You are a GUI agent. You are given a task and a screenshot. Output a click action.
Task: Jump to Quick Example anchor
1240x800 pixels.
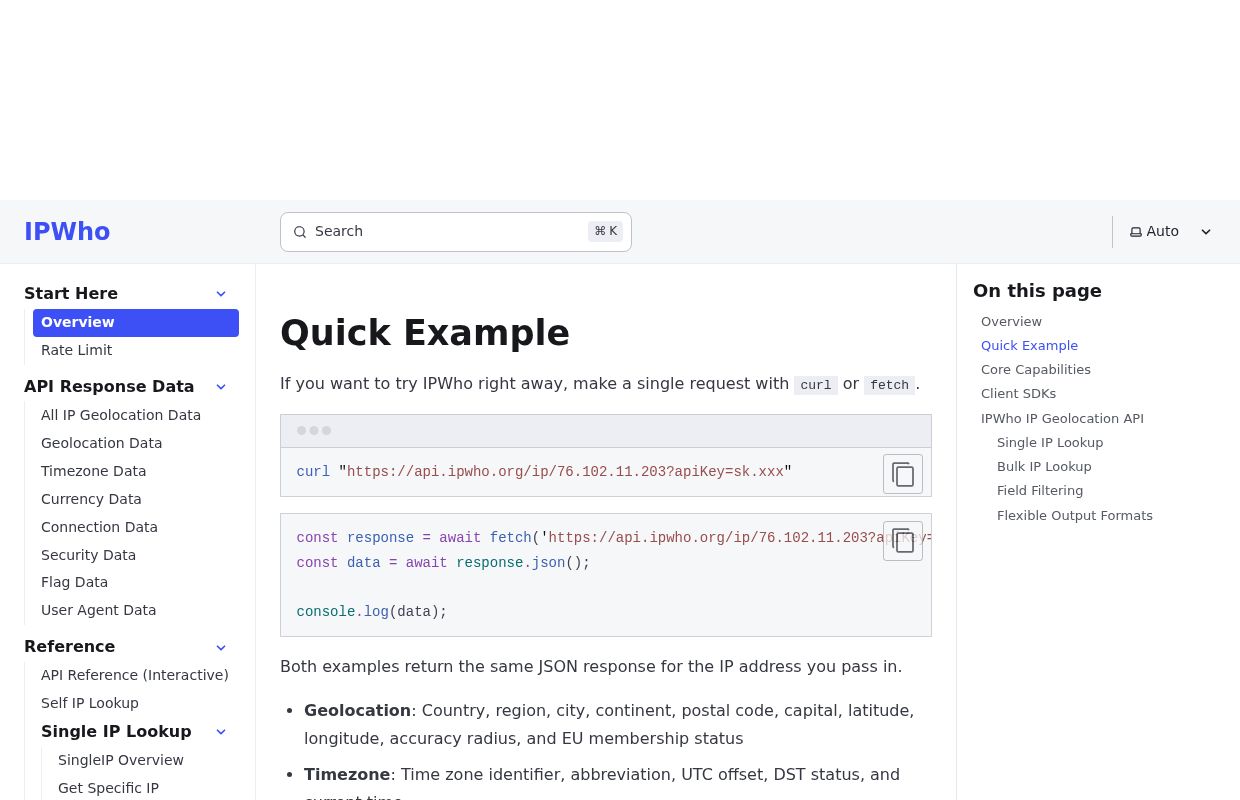pyautogui.click(x=1029, y=346)
